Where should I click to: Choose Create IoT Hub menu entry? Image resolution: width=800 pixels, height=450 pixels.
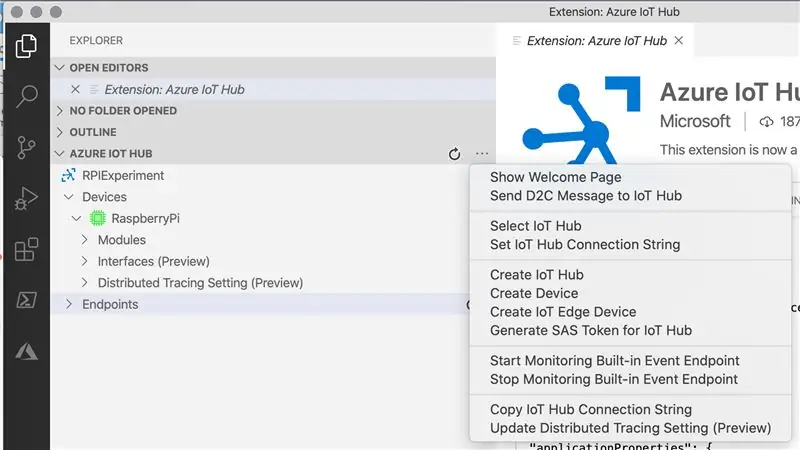pyautogui.click(x=537, y=274)
